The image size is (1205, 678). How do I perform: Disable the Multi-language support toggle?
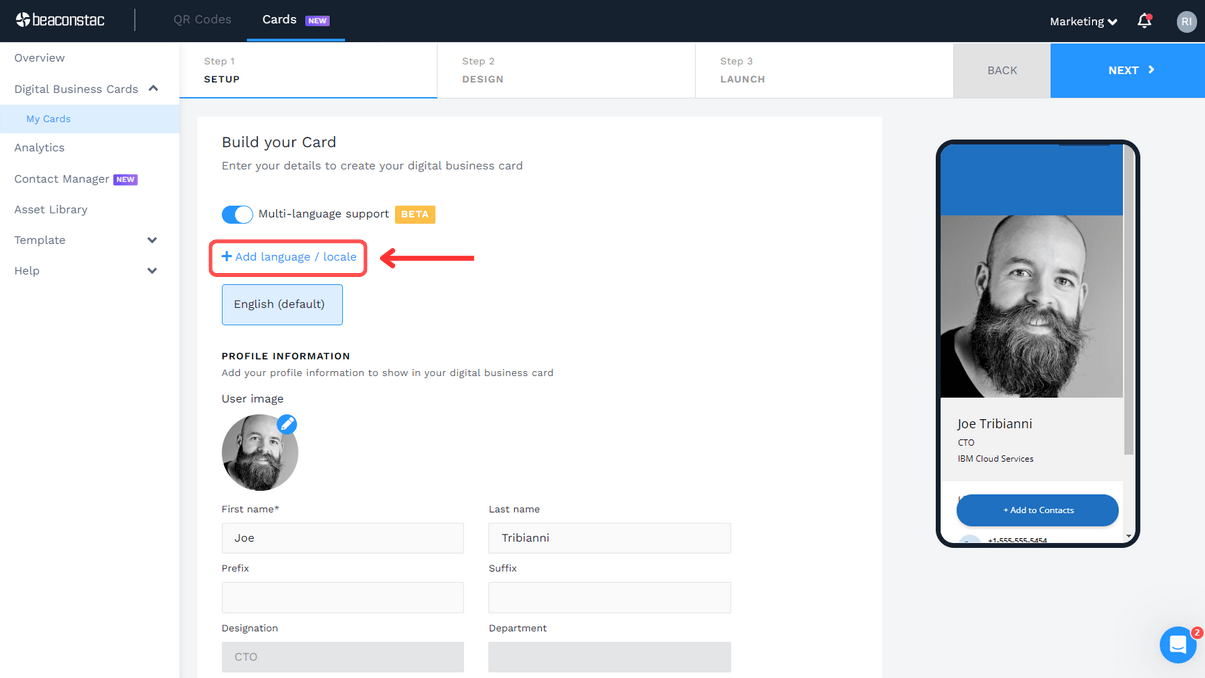[237, 214]
